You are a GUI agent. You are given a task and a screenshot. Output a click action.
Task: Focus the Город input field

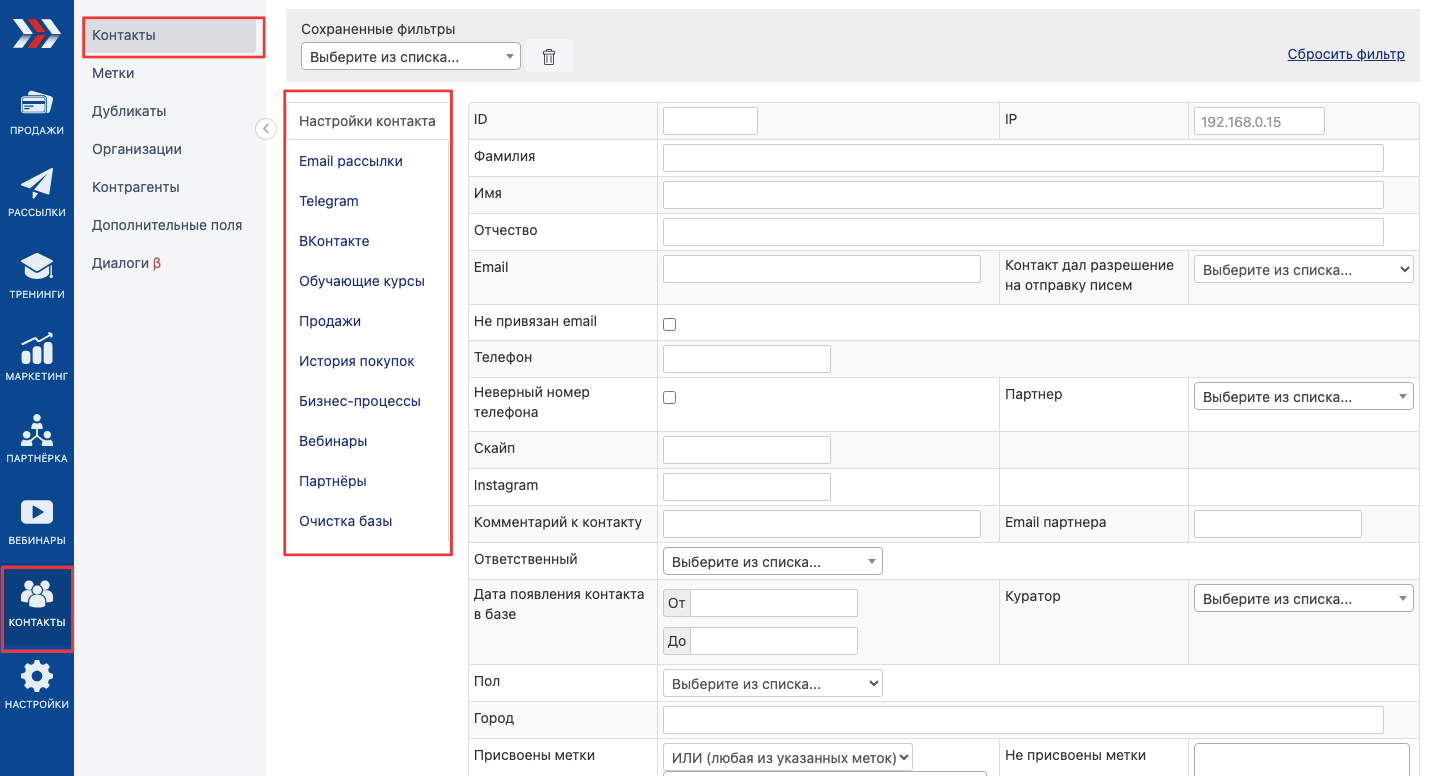coord(1023,720)
